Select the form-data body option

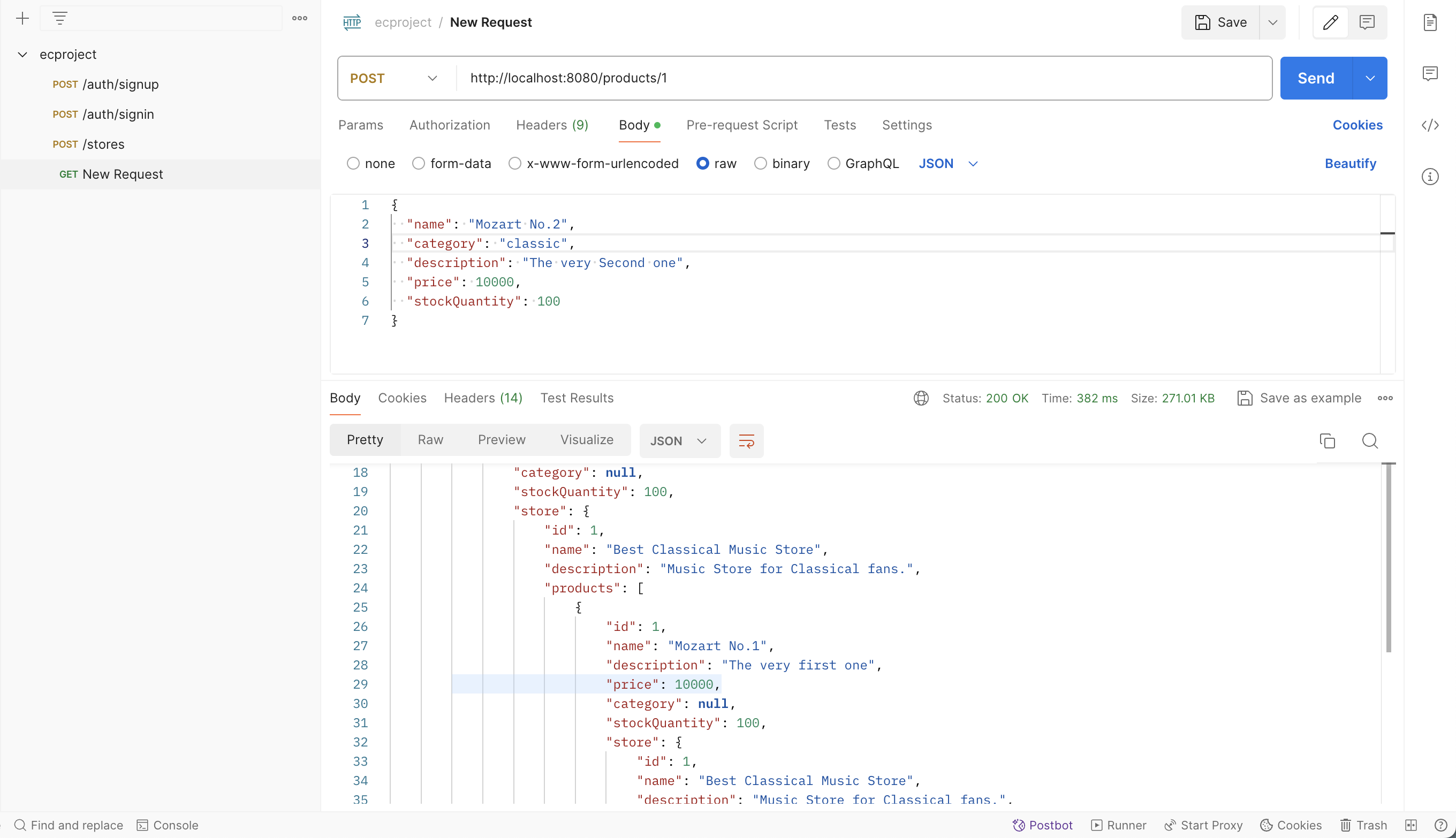(419, 163)
